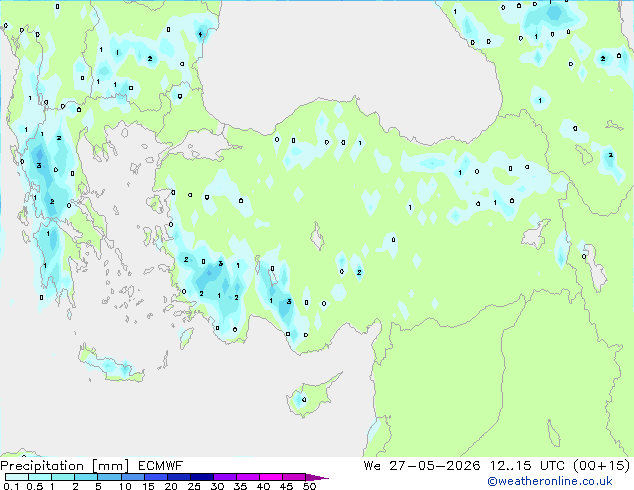This screenshot has width=634, height=490.
Task: Select the 1–2 mm legend swatch
Action: [x=63, y=477]
